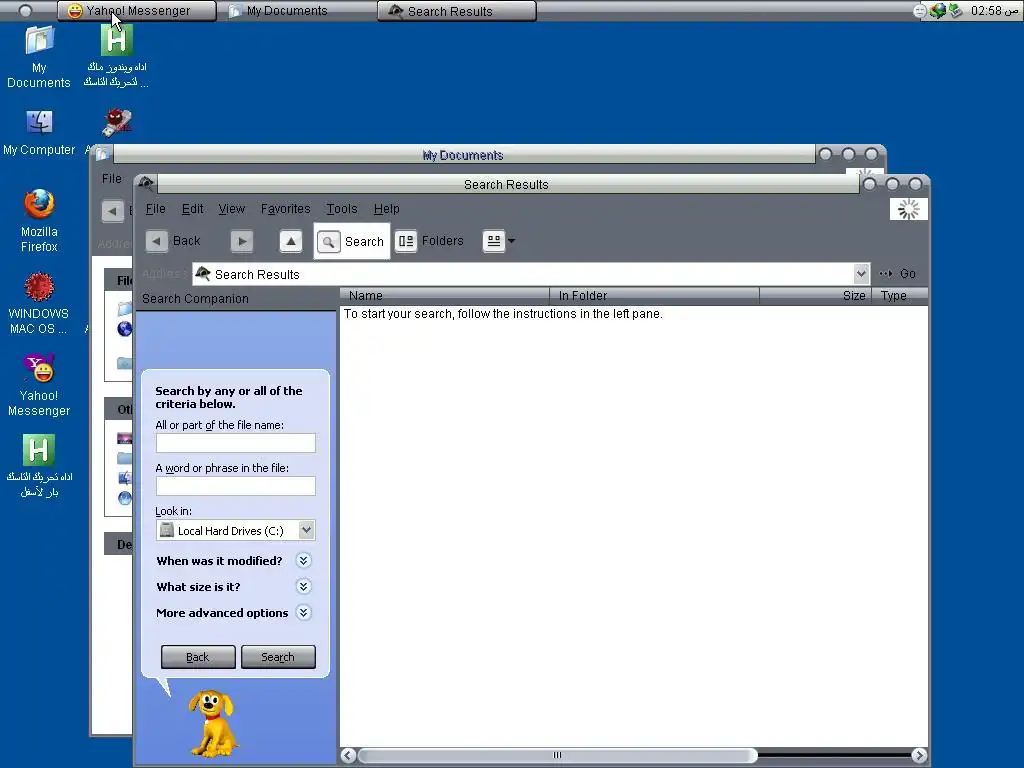Click the system tray clock

coord(994,10)
